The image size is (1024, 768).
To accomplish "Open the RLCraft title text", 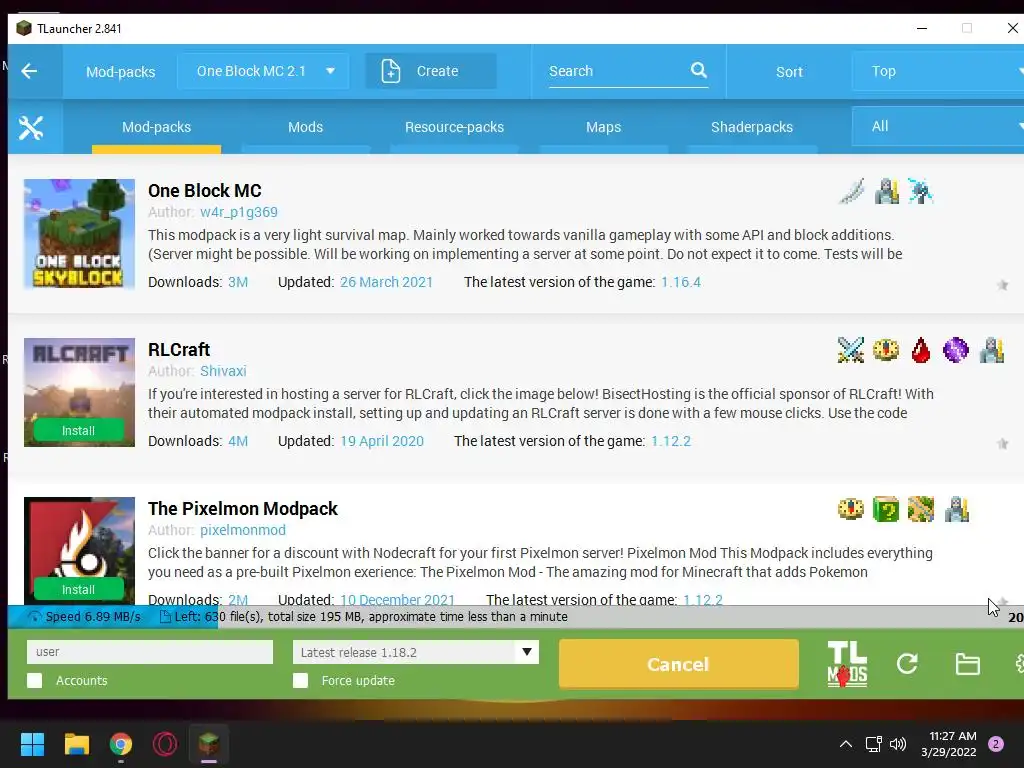I will tap(179, 349).
